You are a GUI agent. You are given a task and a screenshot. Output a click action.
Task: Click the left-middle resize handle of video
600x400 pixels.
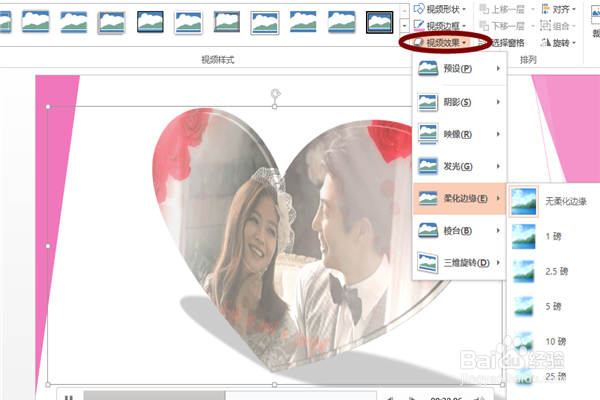click(48, 246)
